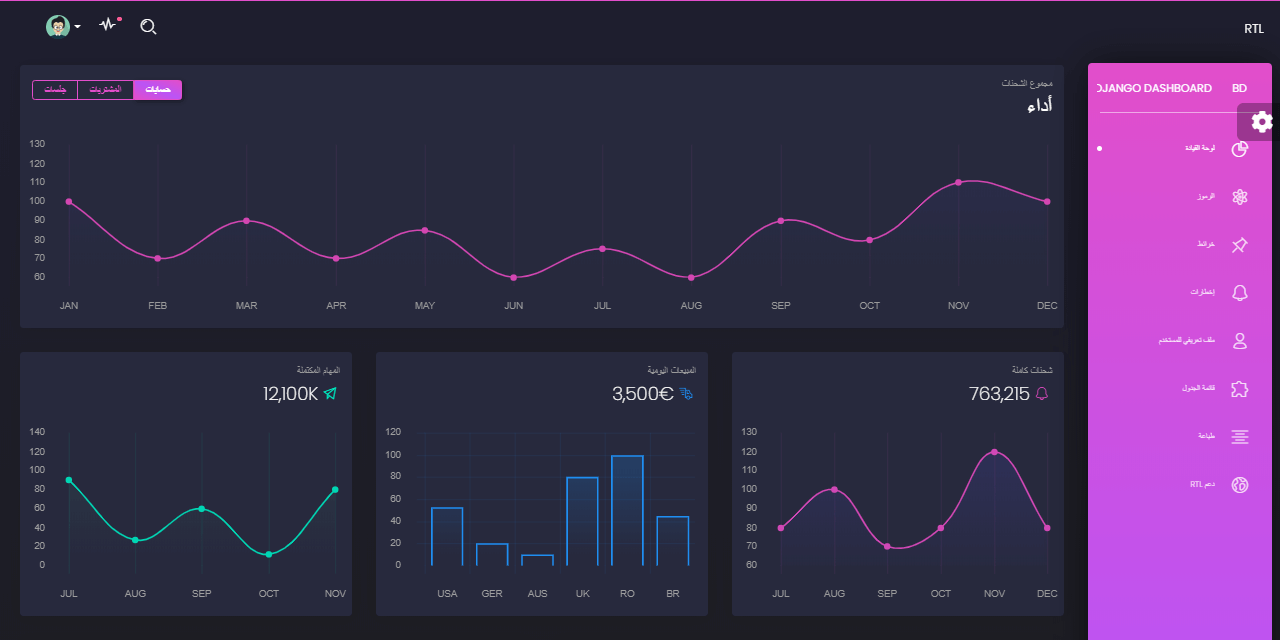Switch chart to المشتريات (Purchases)

105,90
